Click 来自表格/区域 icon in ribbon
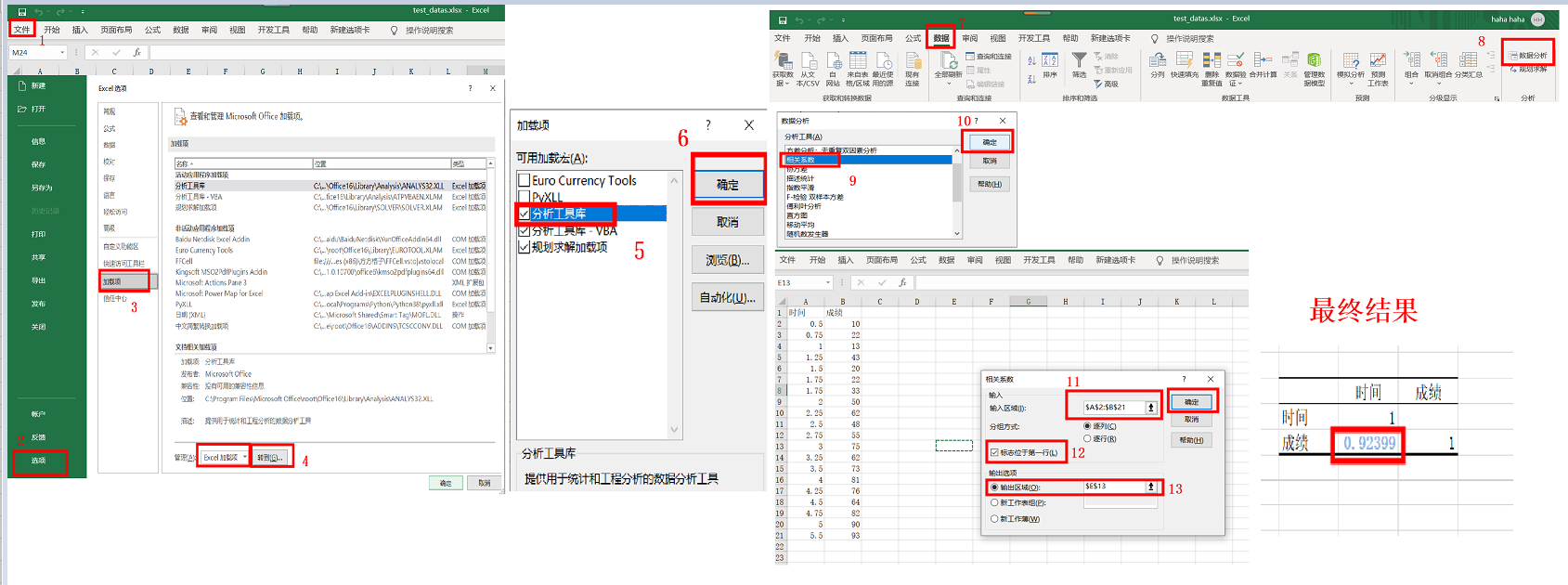 858,61
